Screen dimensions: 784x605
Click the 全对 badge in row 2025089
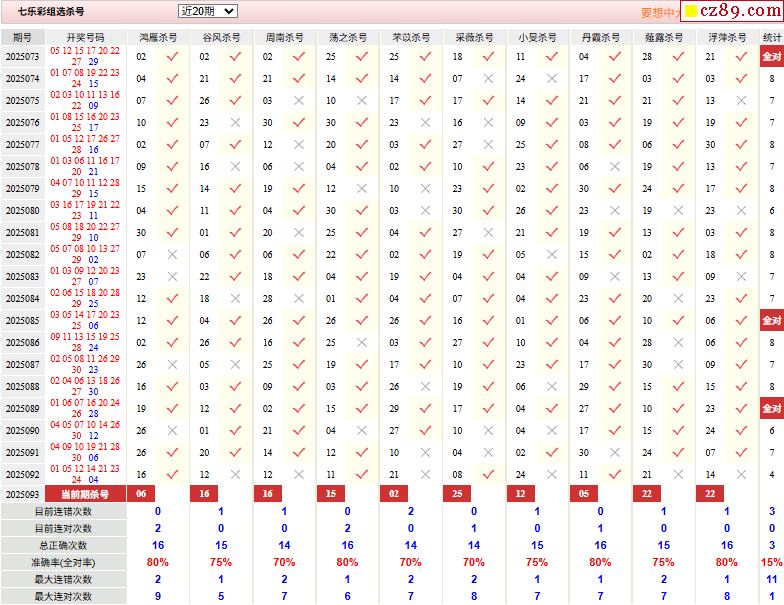772,408
